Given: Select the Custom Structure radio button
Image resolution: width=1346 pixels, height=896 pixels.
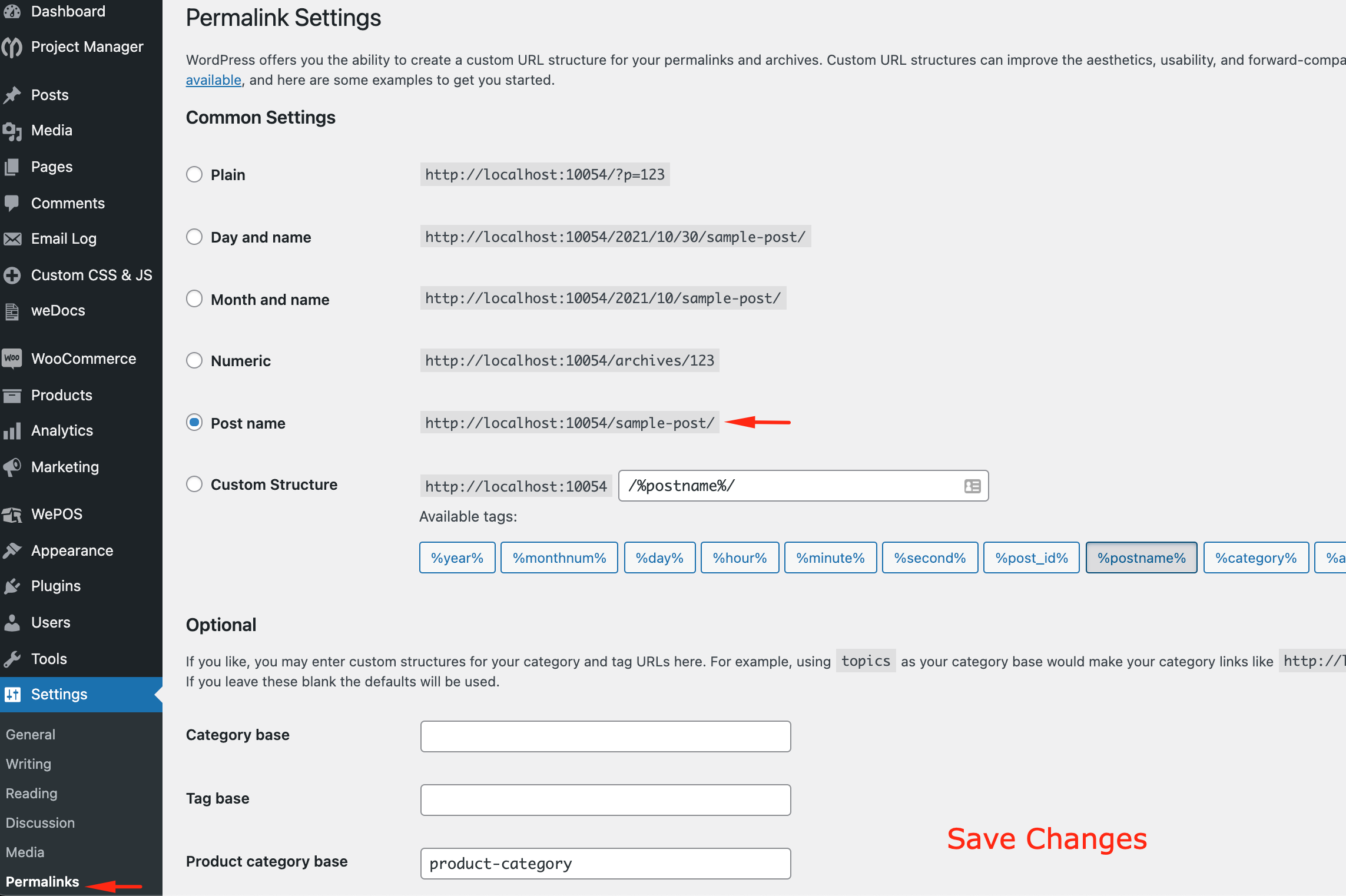Looking at the screenshot, I should pyautogui.click(x=194, y=484).
